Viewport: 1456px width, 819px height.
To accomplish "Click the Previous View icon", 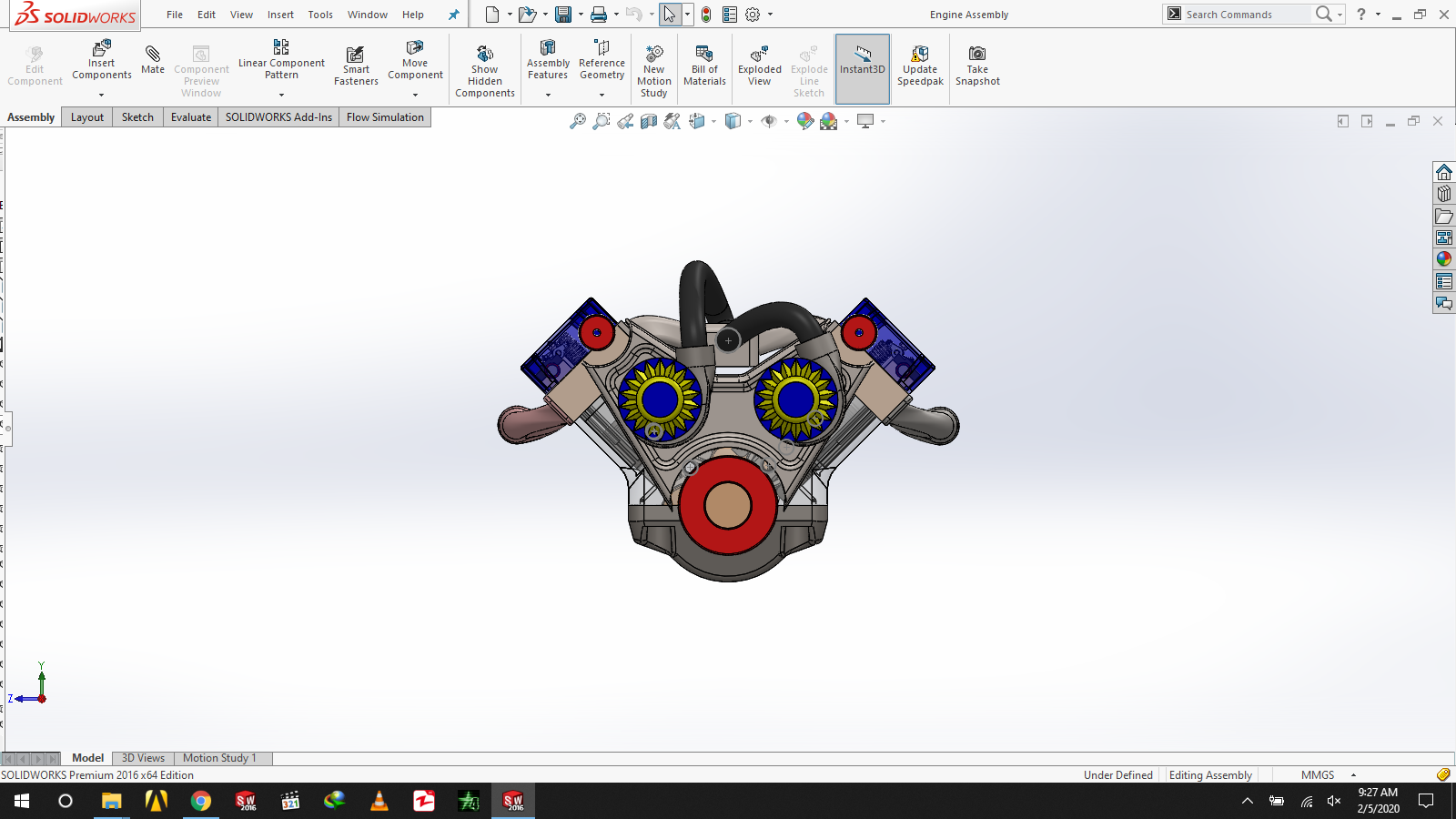I will point(625,121).
